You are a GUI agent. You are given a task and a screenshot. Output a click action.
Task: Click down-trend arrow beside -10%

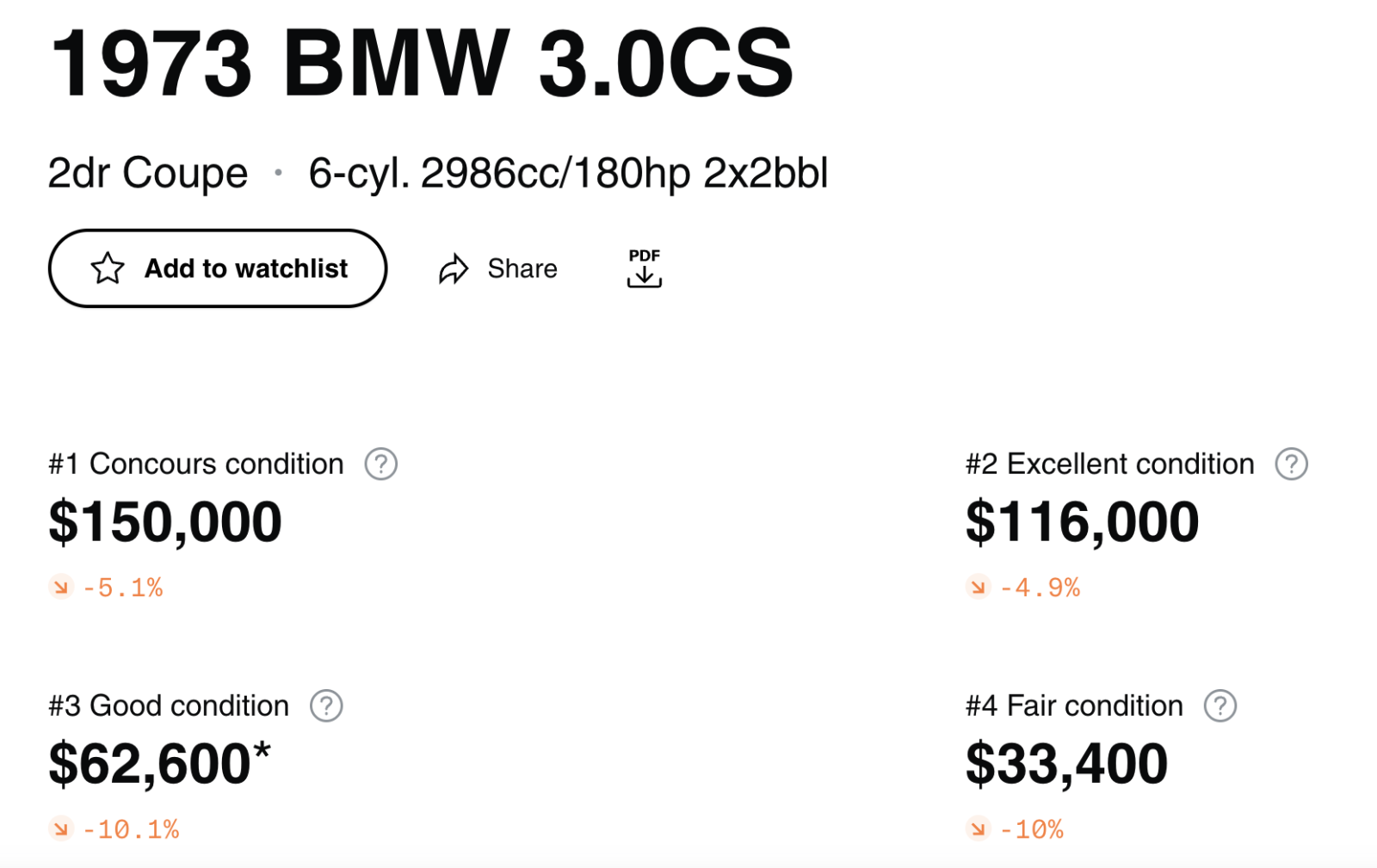(x=978, y=829)
